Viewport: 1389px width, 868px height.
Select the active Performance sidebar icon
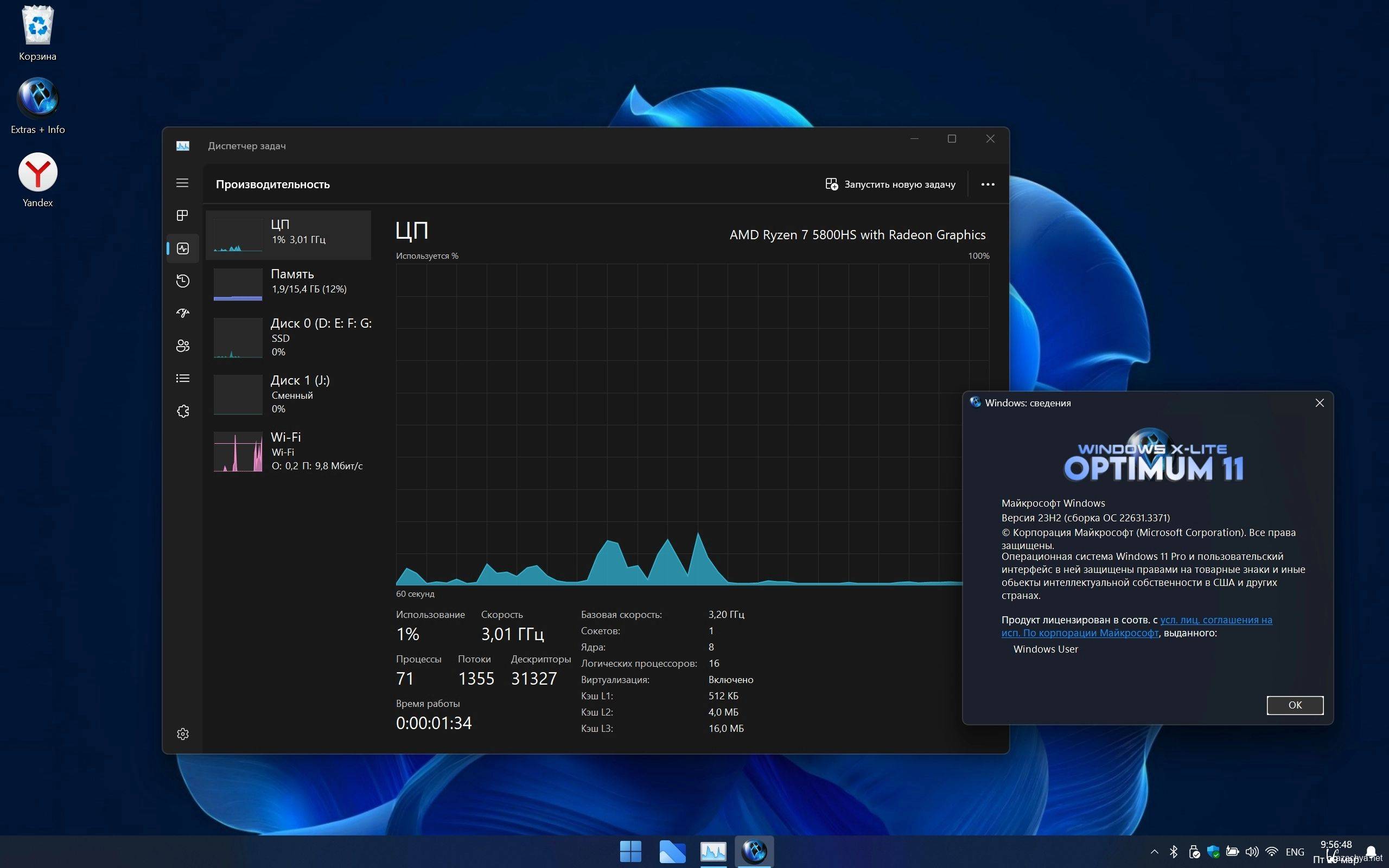182,248
